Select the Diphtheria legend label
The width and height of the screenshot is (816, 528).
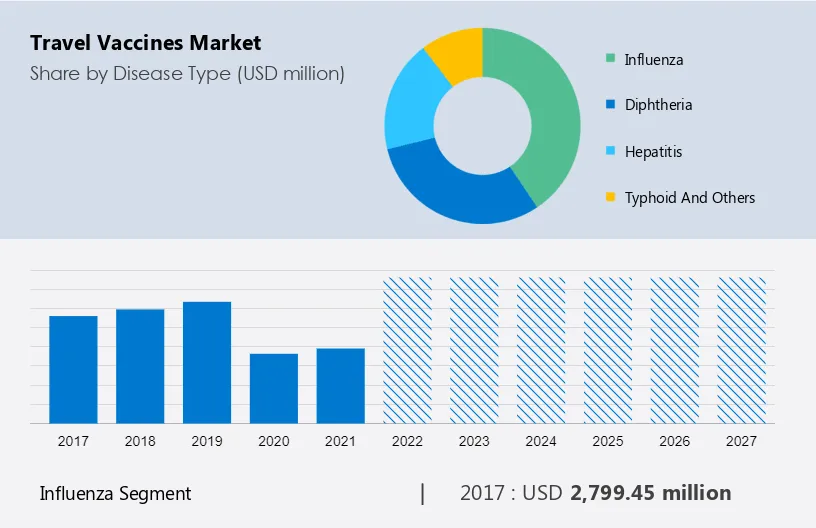[658, 105]
